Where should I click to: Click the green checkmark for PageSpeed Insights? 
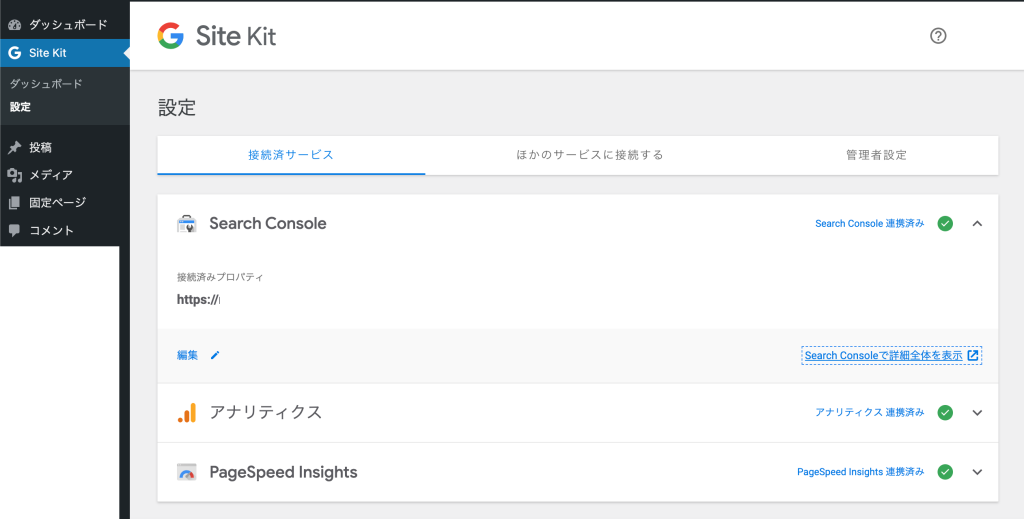point(945,472)
